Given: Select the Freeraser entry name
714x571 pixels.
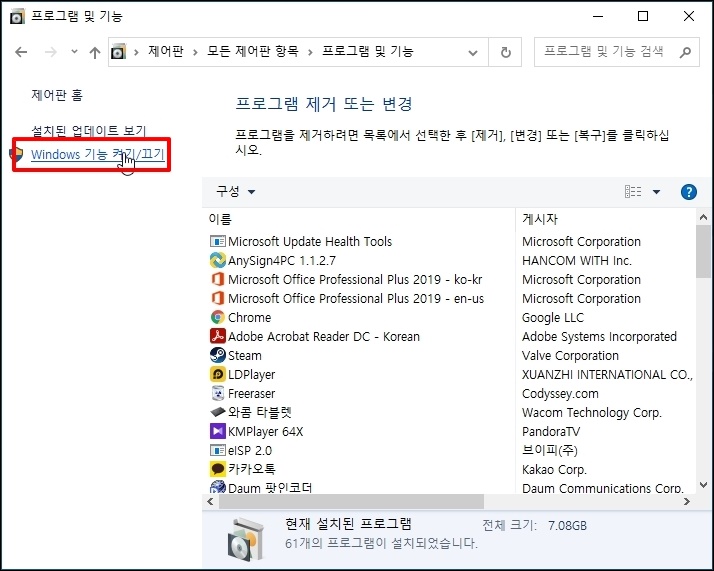Looking at the screenshot, I should (x=251, y=393).
